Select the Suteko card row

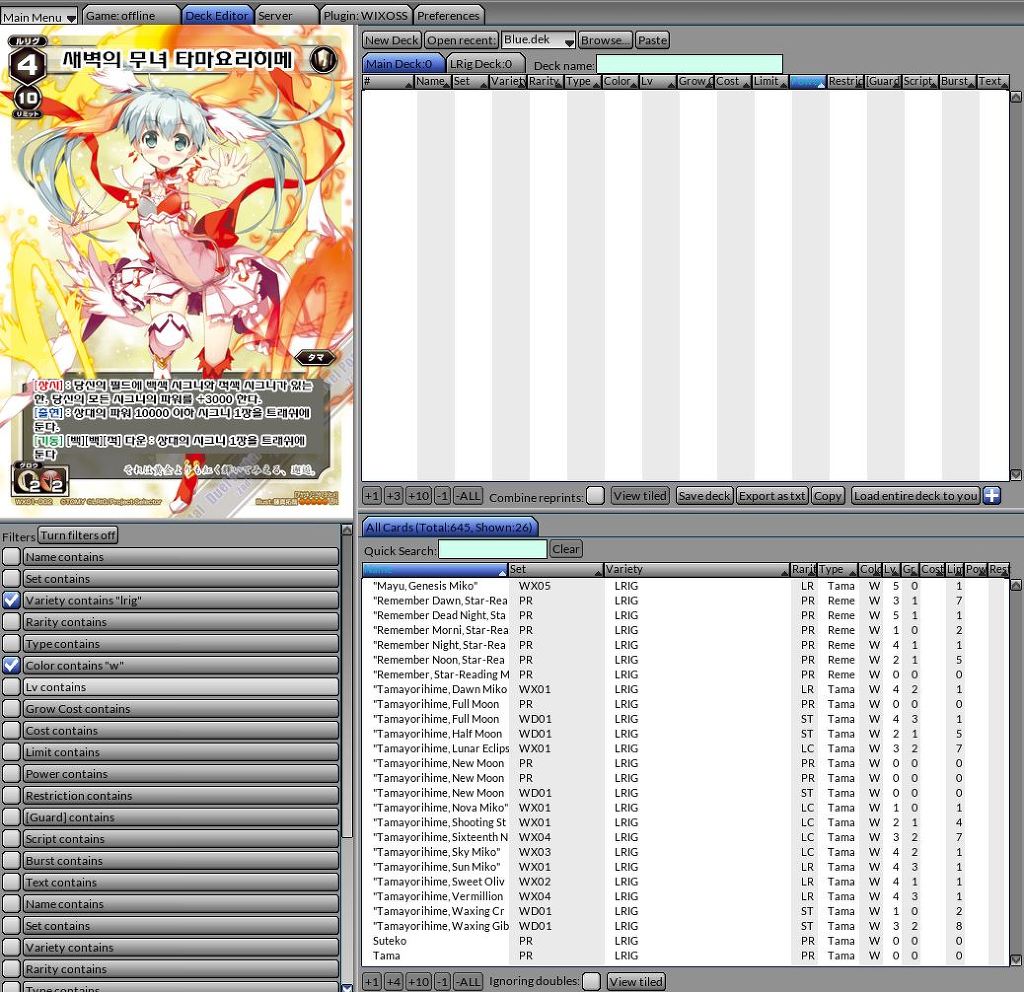tap(685, 940)
